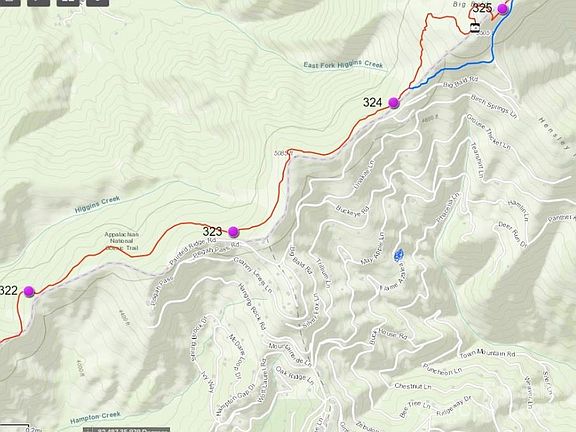Click the Hampton Creek label
The height and width of the screenshot is (432, 576).
[x=95, y=418]
